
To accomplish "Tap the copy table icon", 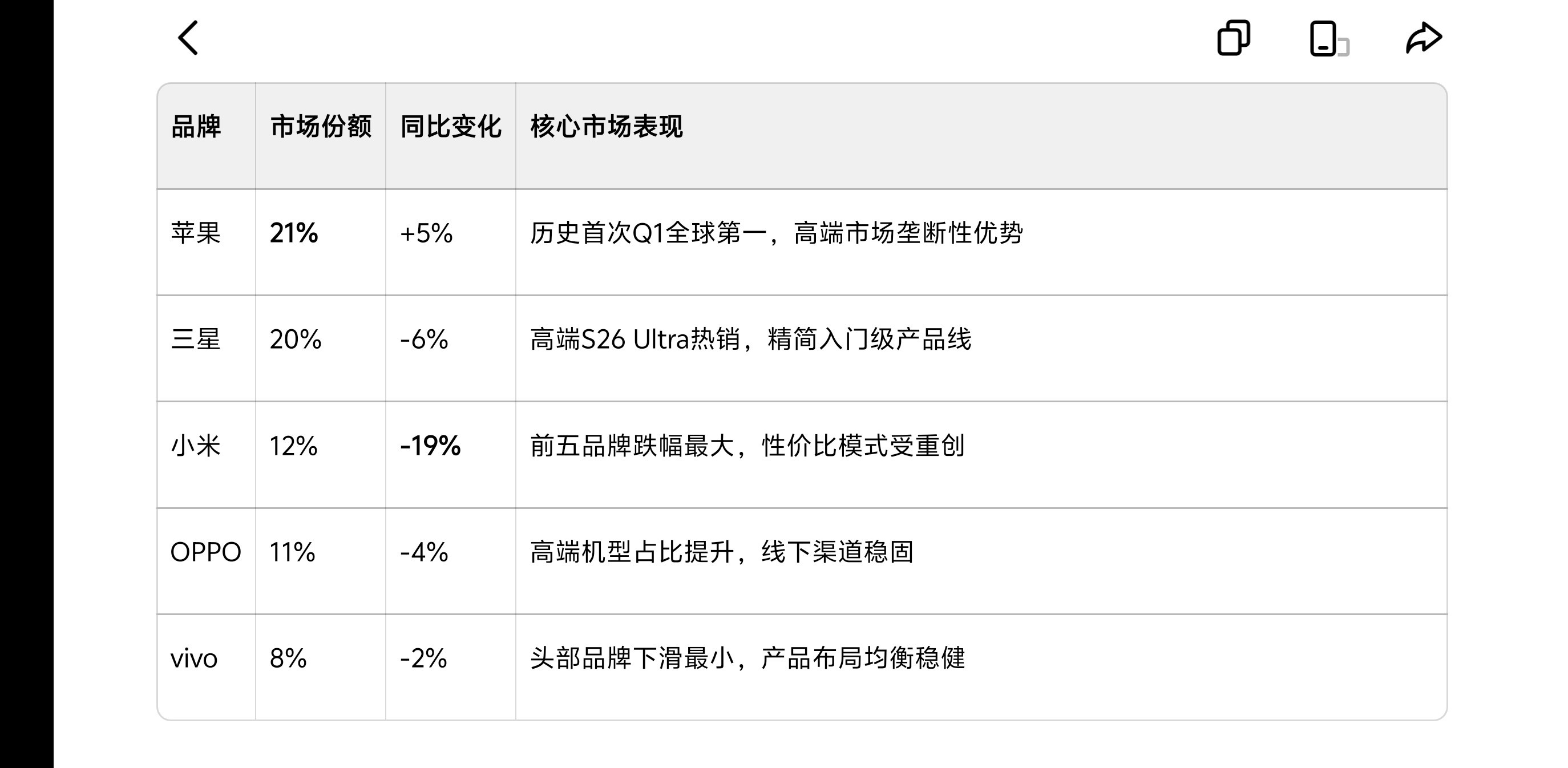I will (x=1233, y=38).
